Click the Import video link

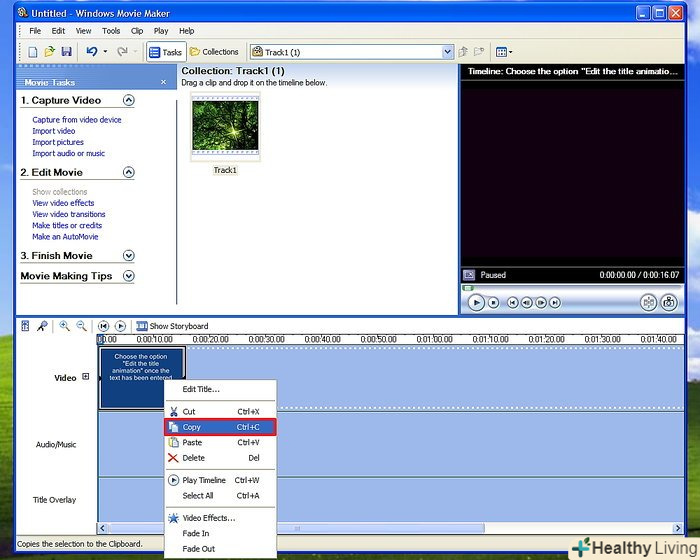click(53, 131)
